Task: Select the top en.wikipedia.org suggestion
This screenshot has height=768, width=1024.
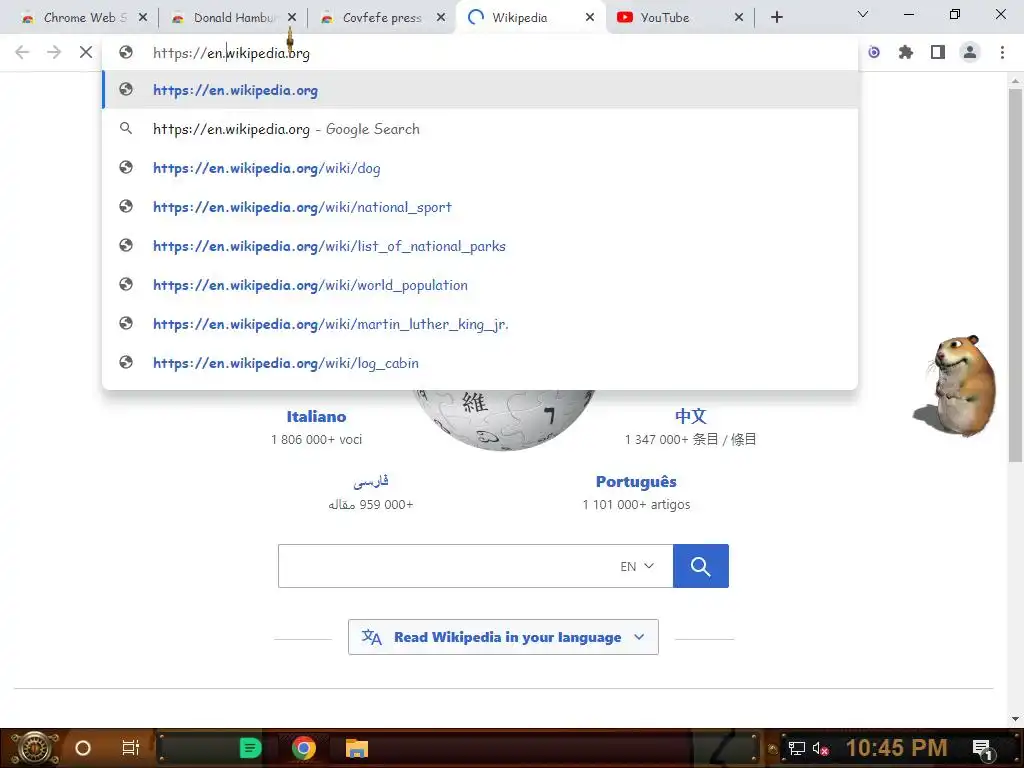Action: [480, 90]
